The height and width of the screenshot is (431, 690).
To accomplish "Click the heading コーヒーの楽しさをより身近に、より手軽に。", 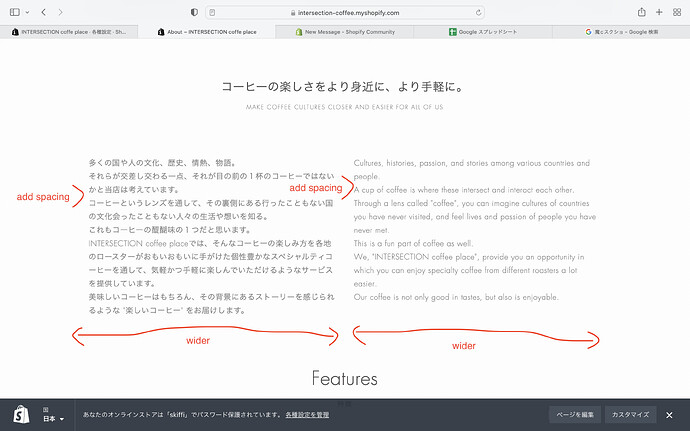I will pyautogui.click(x=344, y=86).
